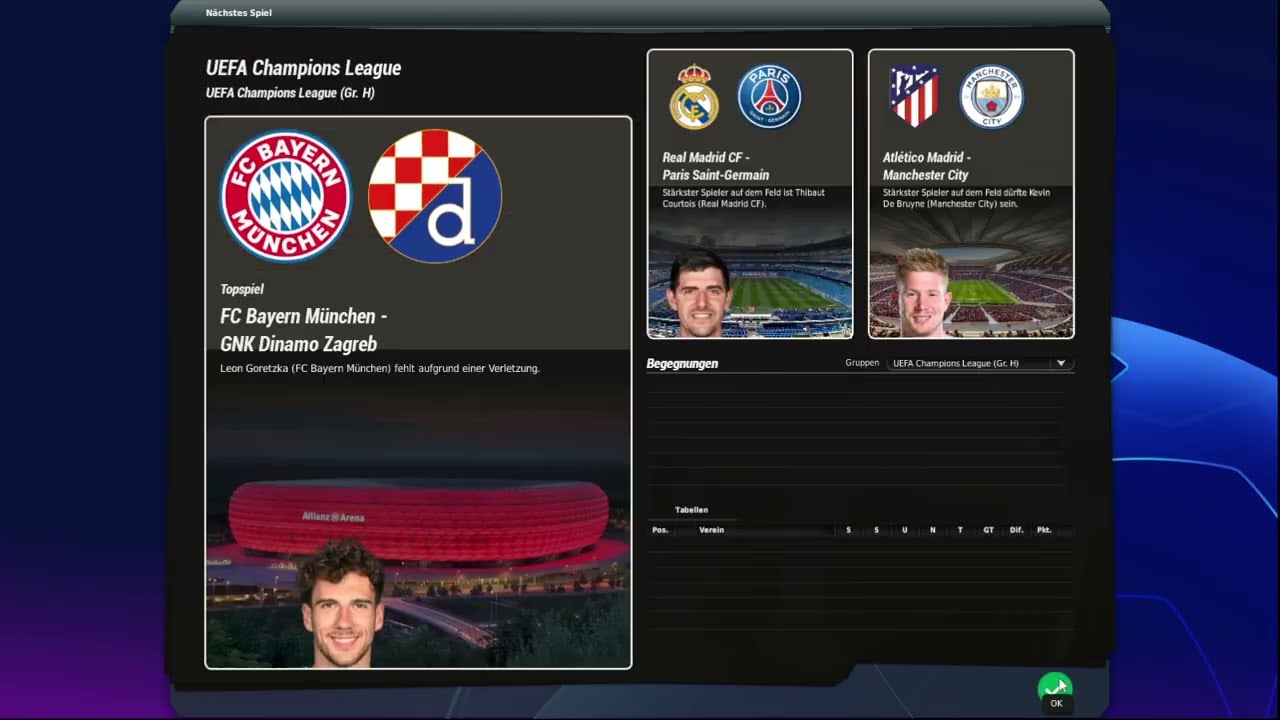This screenshot has height=720, width=1280.
Task: Click the Atlético Madrid crest
Action: click(x=914, y=96)
